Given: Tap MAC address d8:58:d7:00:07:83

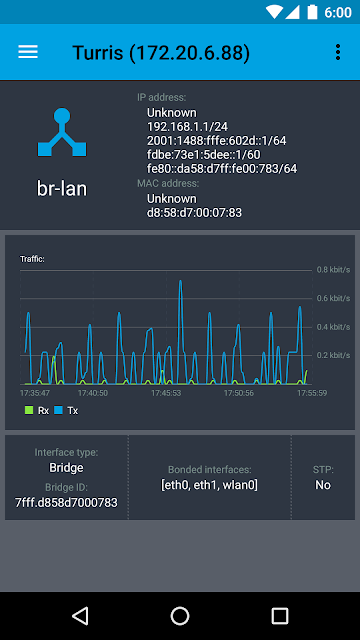Looking at the screenshot, I should 194,213.
